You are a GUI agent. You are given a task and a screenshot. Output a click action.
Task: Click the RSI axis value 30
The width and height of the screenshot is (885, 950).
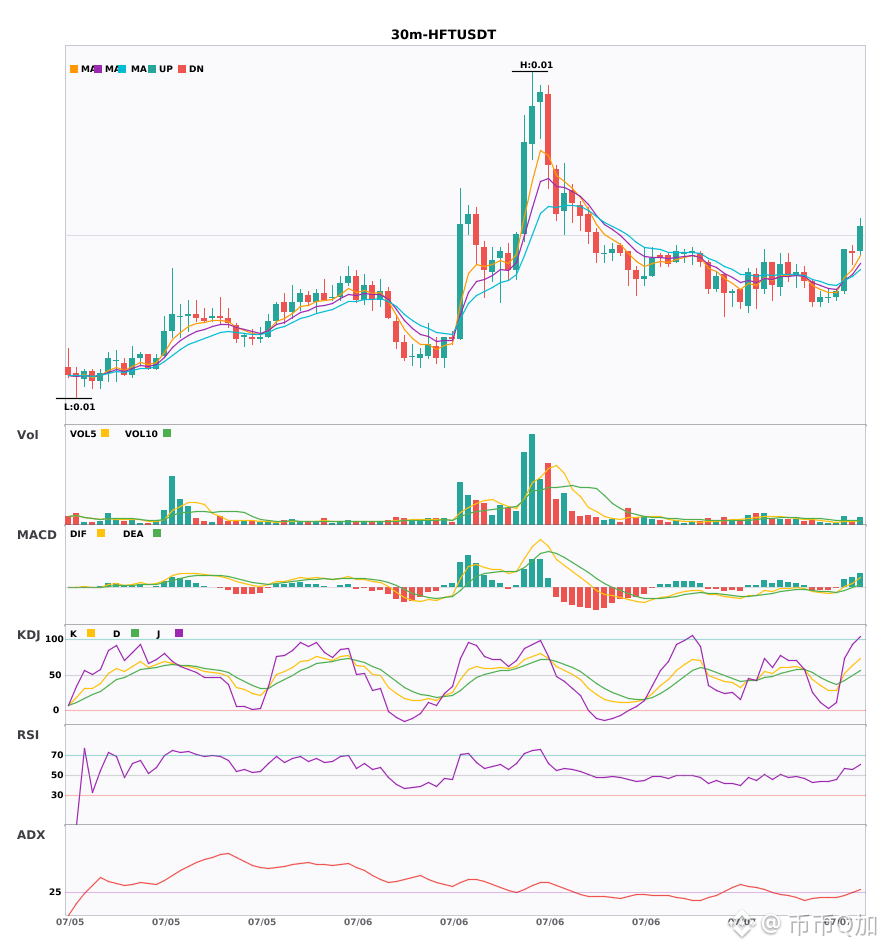coord(57,795)
